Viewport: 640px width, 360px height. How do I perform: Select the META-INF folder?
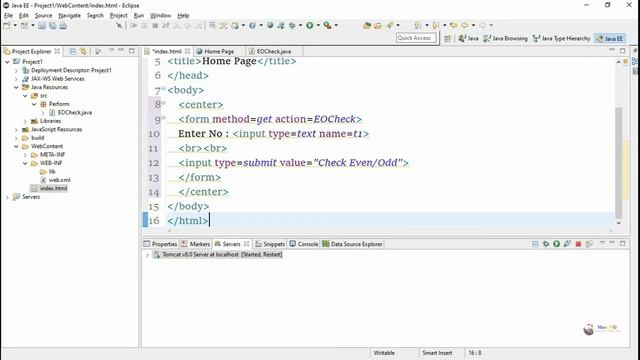point(52,155)
